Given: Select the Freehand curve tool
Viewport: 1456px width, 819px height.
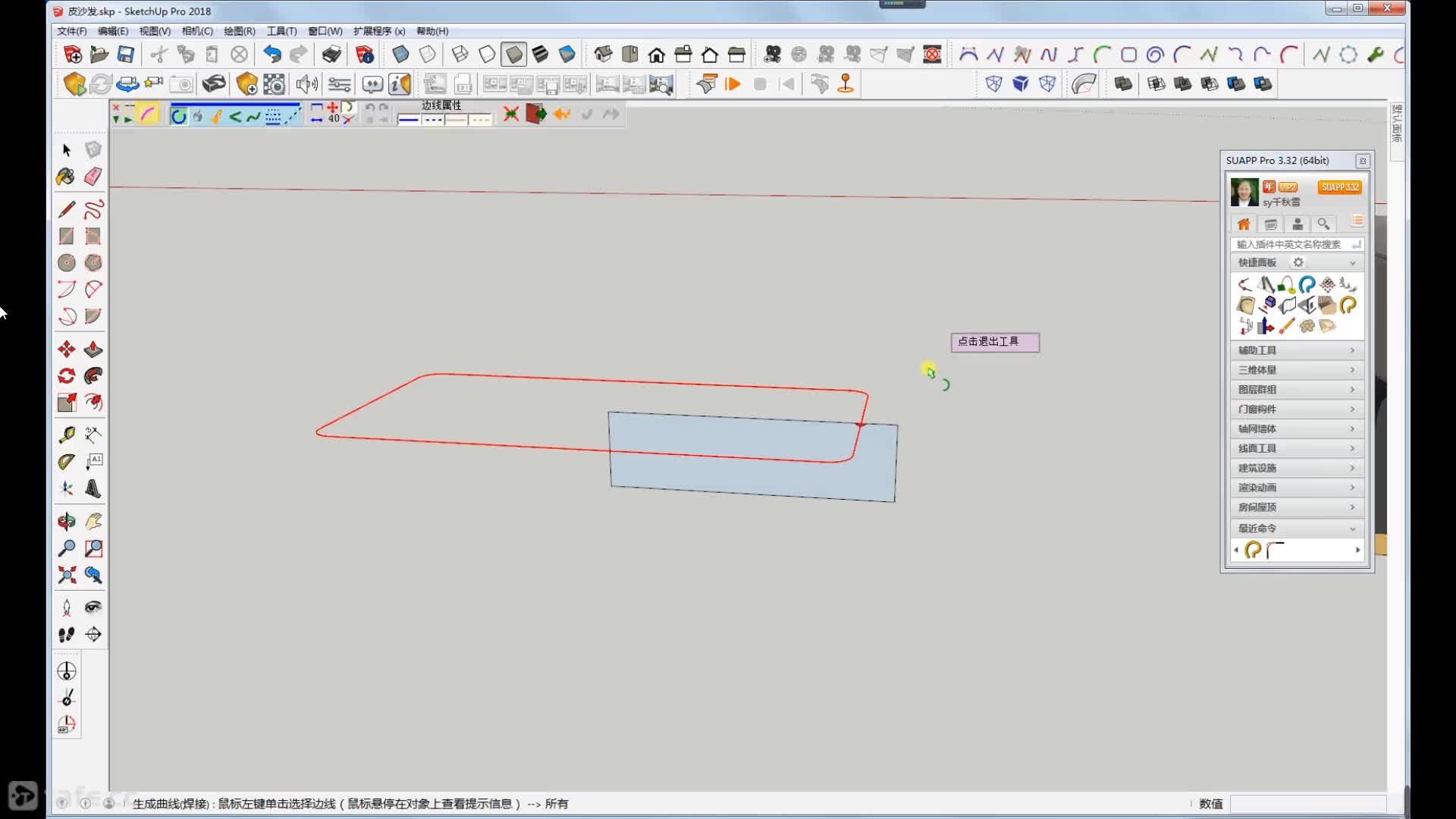Looking at the screenshot, I should coord(93,209).
